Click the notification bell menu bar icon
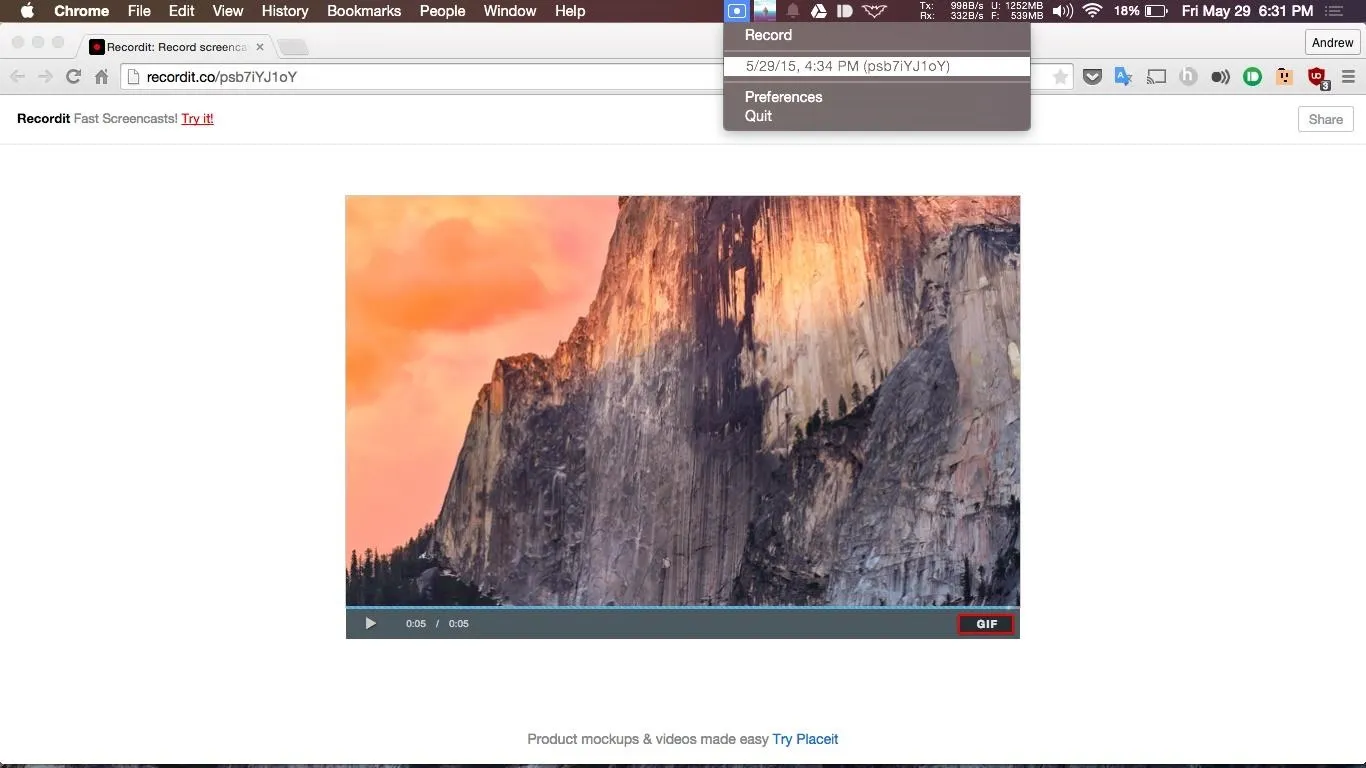Screen dimensions: 1366x768 [x=792, y=11]
